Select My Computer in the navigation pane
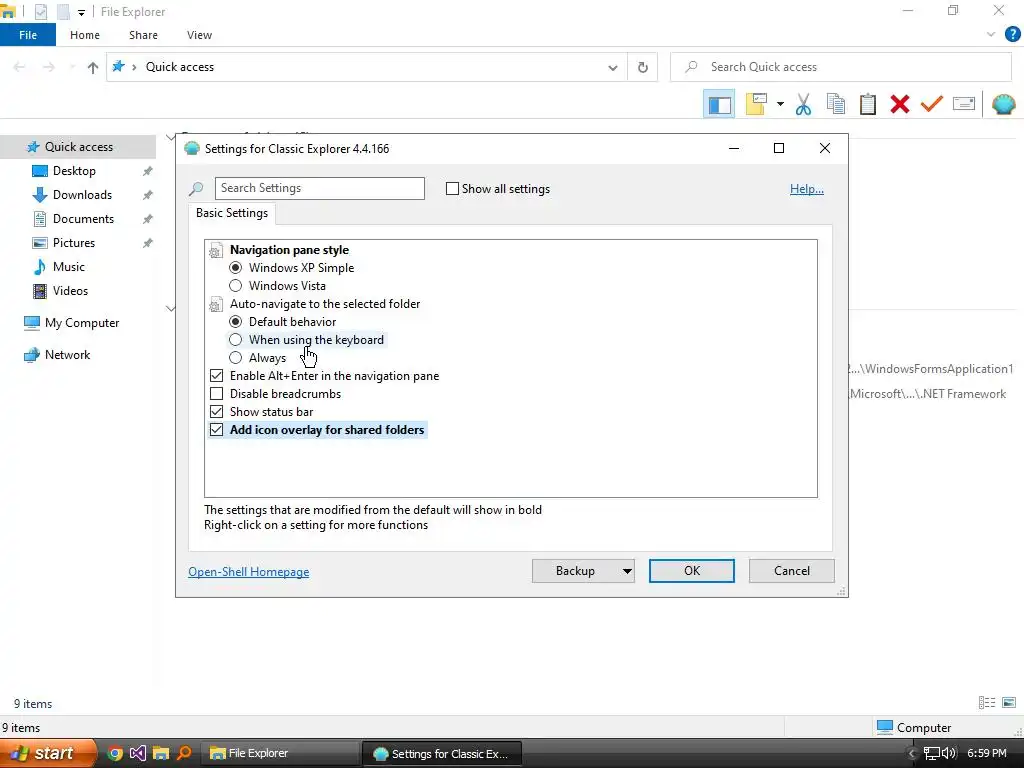The height and width of the screenshot is (768, 1024). pyautogui.click(x=82, y=323)
